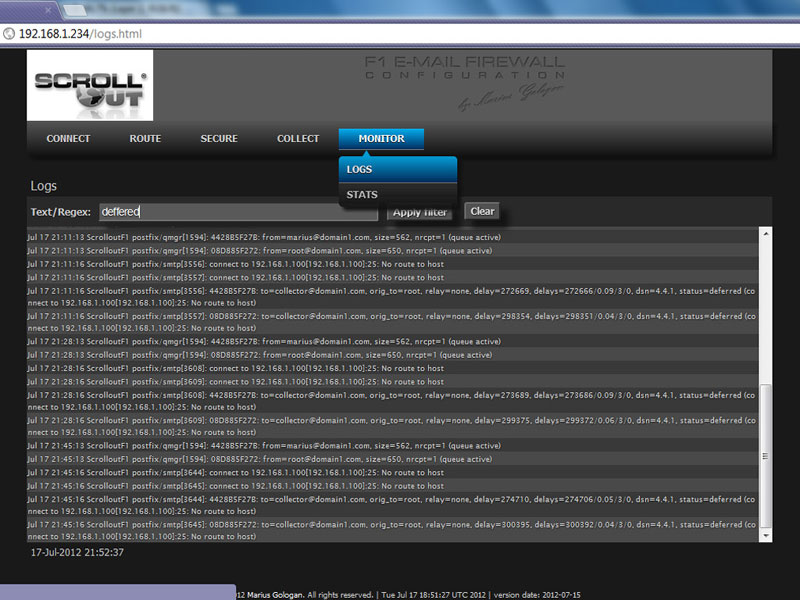Open the SECURE menu item
800x600 pixels.
(x=219, y=139)
